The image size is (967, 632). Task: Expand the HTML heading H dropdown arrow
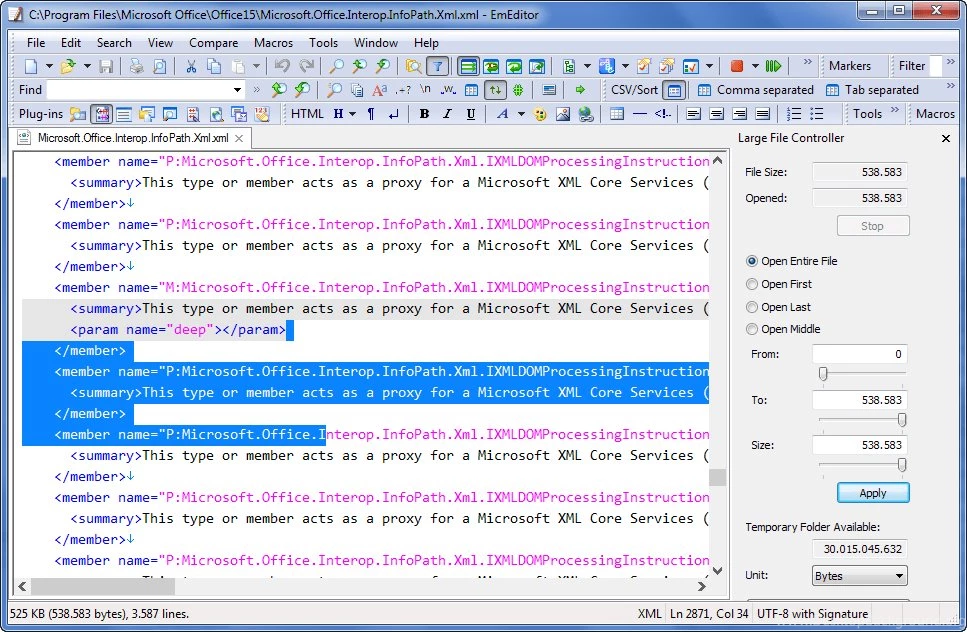[352, 113]
